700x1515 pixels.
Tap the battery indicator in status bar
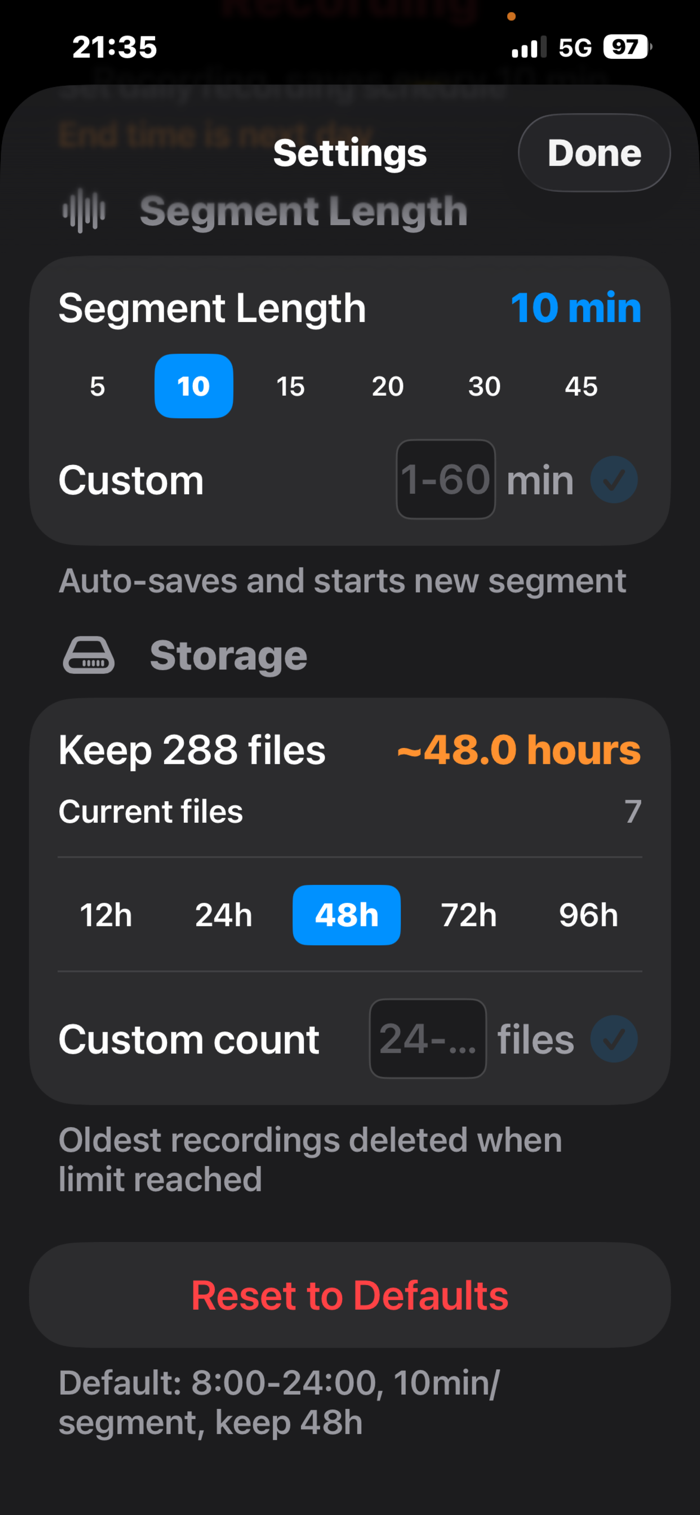click(627, 47)
